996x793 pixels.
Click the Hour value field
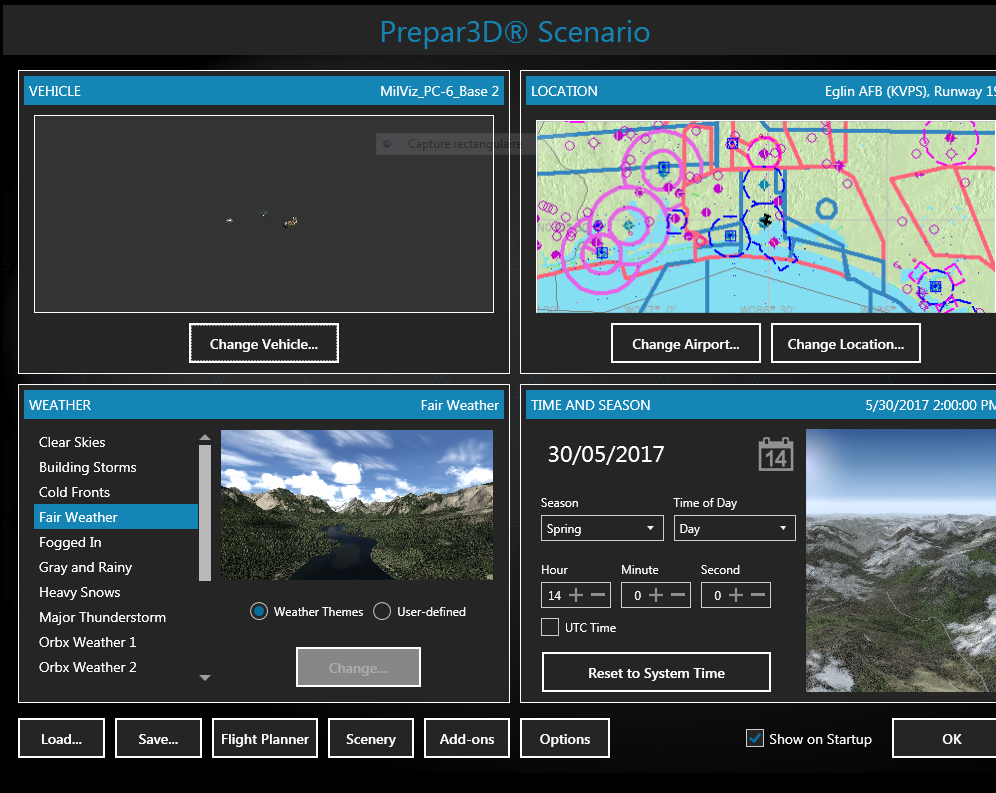(555, 595)
